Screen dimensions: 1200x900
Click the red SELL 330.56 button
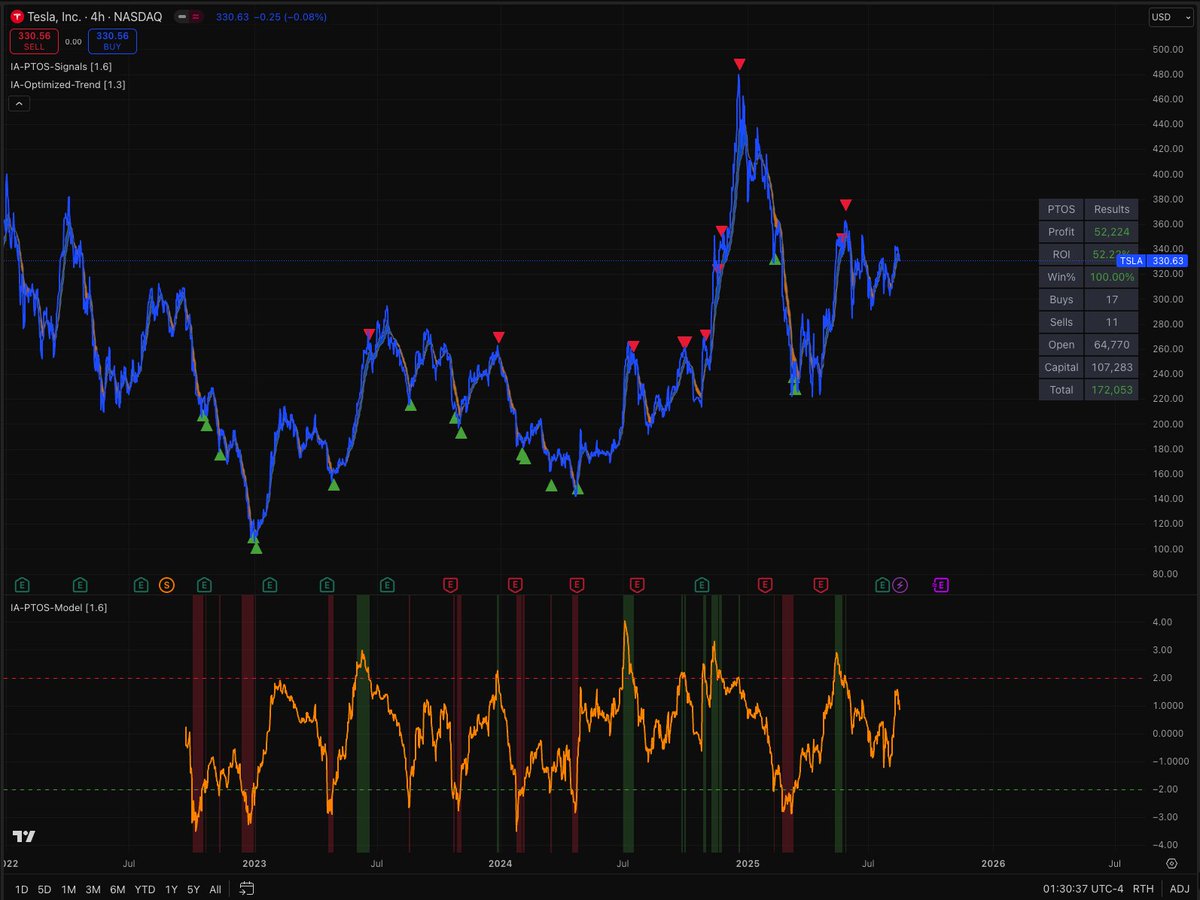(33, 41)
